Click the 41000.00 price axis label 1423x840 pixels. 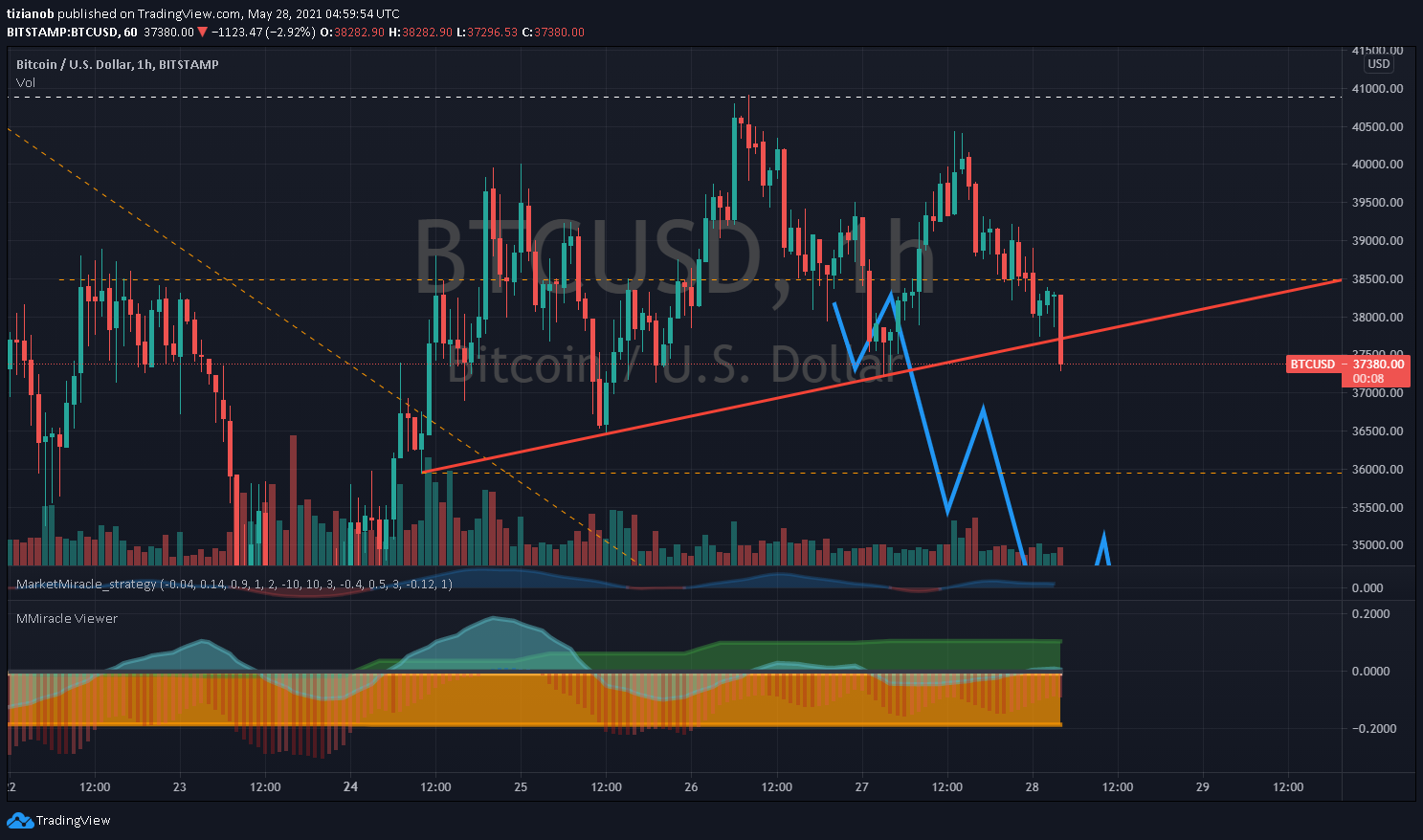1376,89
